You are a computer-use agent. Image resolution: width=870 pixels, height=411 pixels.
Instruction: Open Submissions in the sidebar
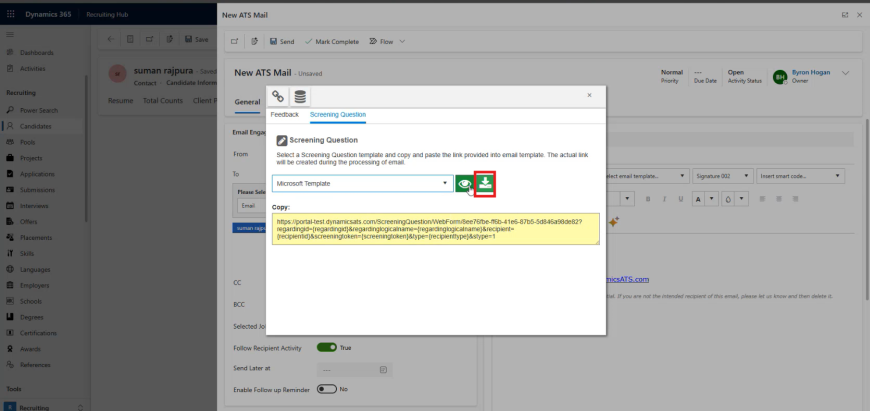pyautogui.click(x=37, y=190)
